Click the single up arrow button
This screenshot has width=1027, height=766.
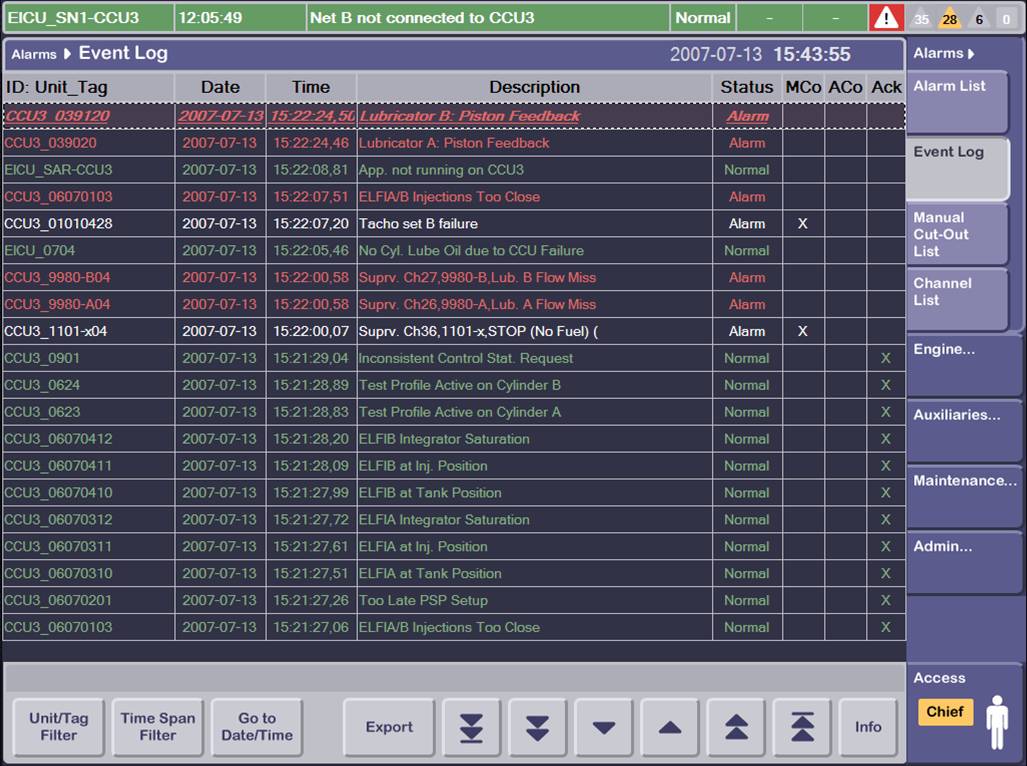click(x=670, y=727)
